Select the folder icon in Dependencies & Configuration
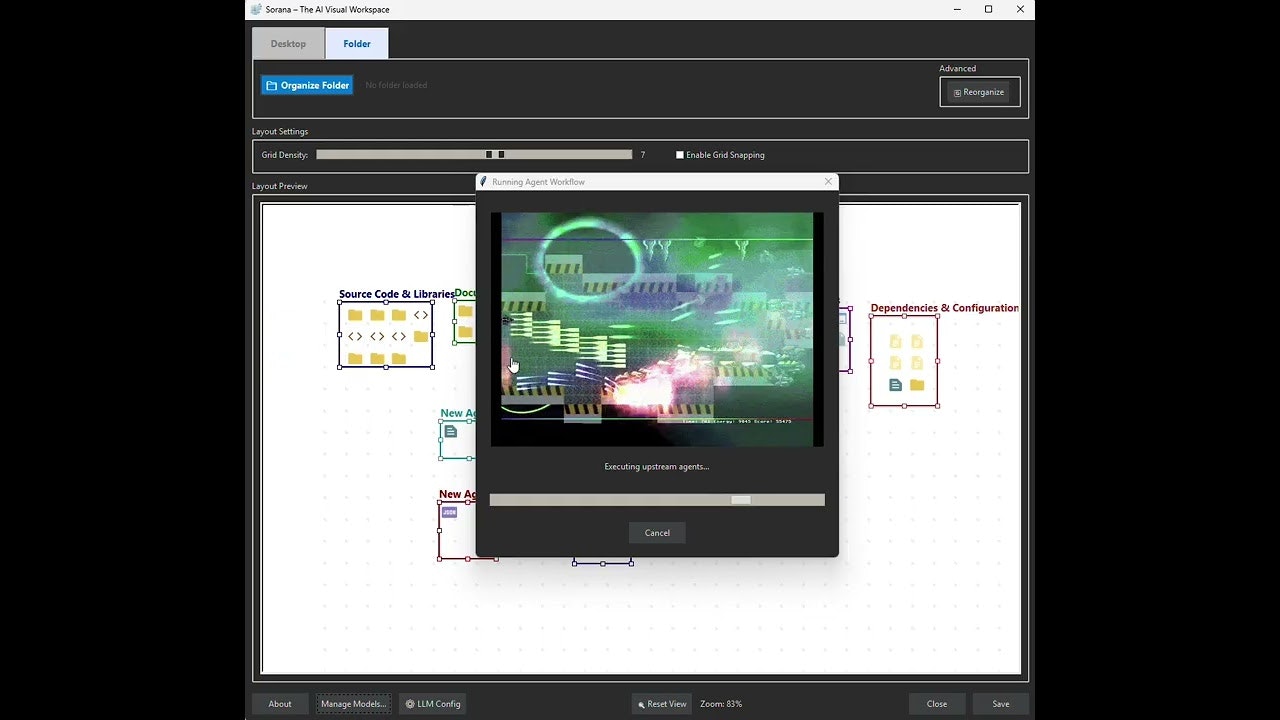 click(x=917, y=385)
